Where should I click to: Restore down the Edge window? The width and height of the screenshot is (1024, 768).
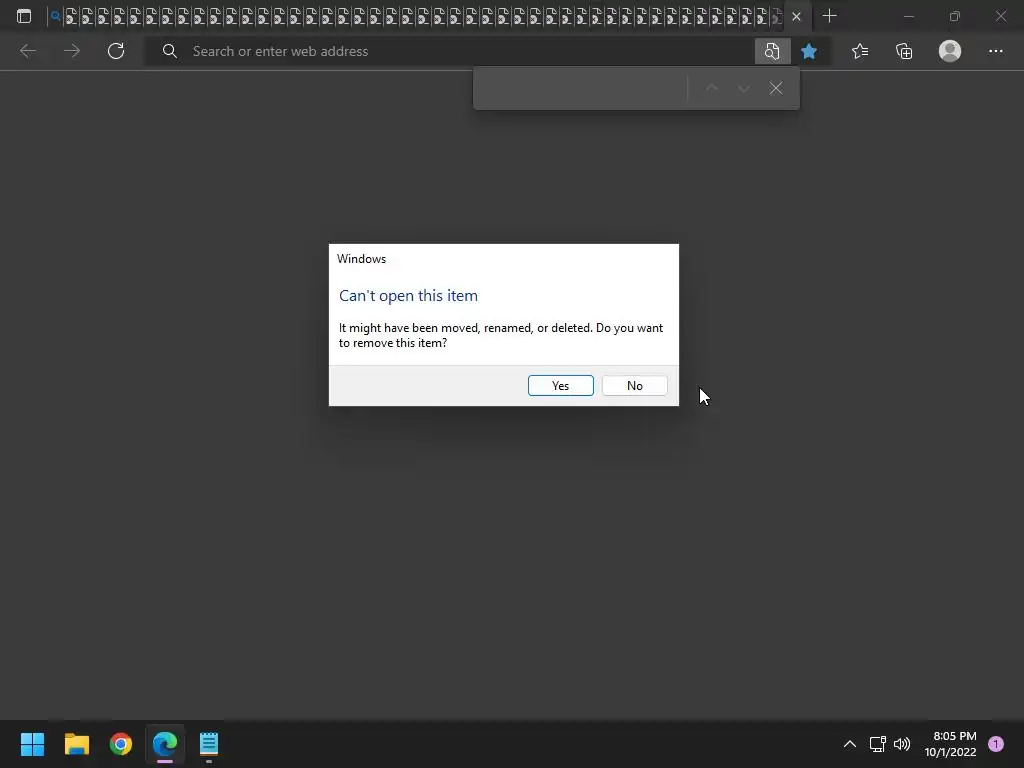pos(954,16)
